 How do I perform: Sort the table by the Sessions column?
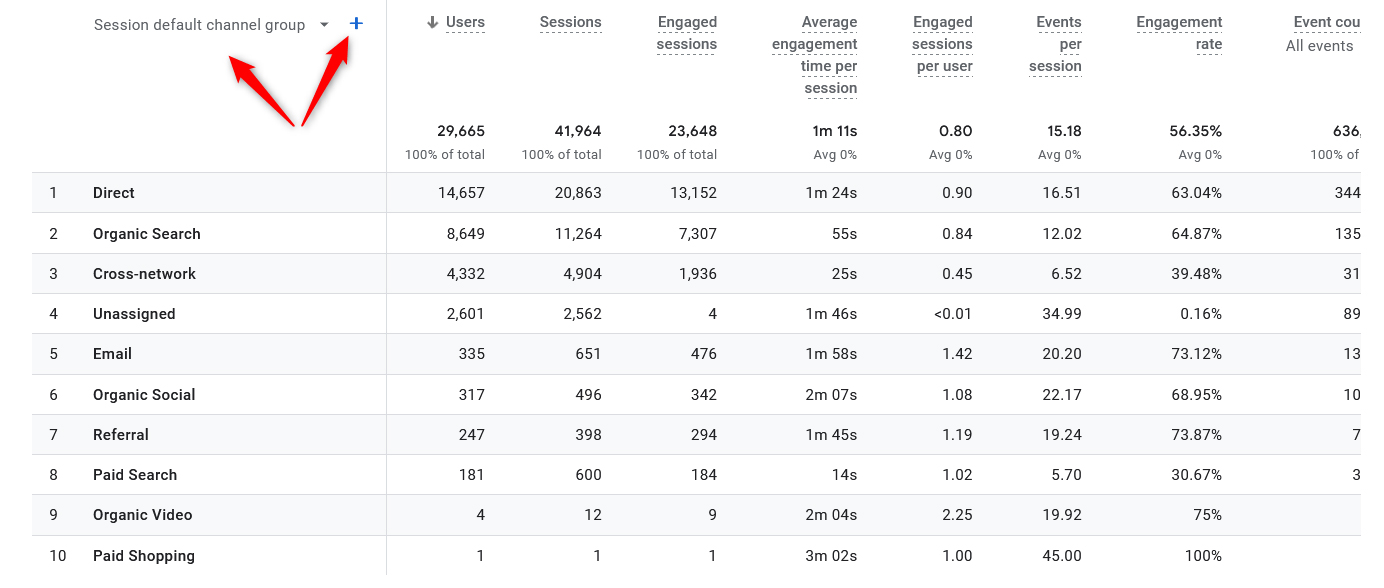point(571,22)
